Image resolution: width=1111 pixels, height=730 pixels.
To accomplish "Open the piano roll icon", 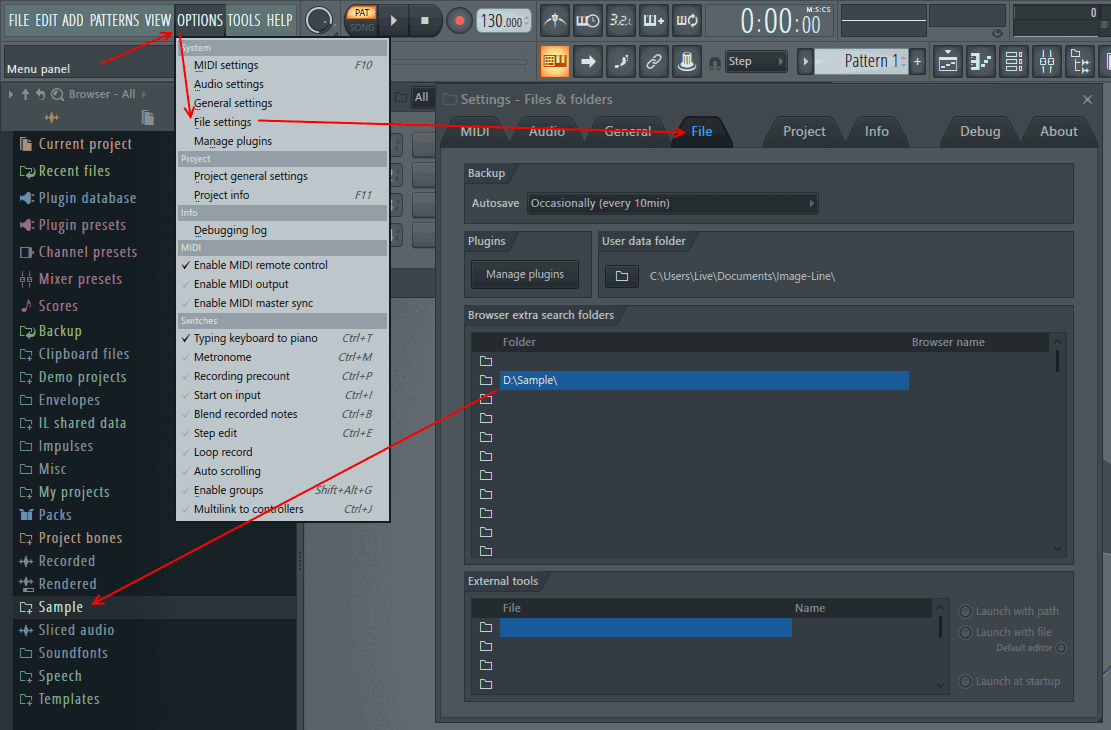I will click(x=981, y=62).
